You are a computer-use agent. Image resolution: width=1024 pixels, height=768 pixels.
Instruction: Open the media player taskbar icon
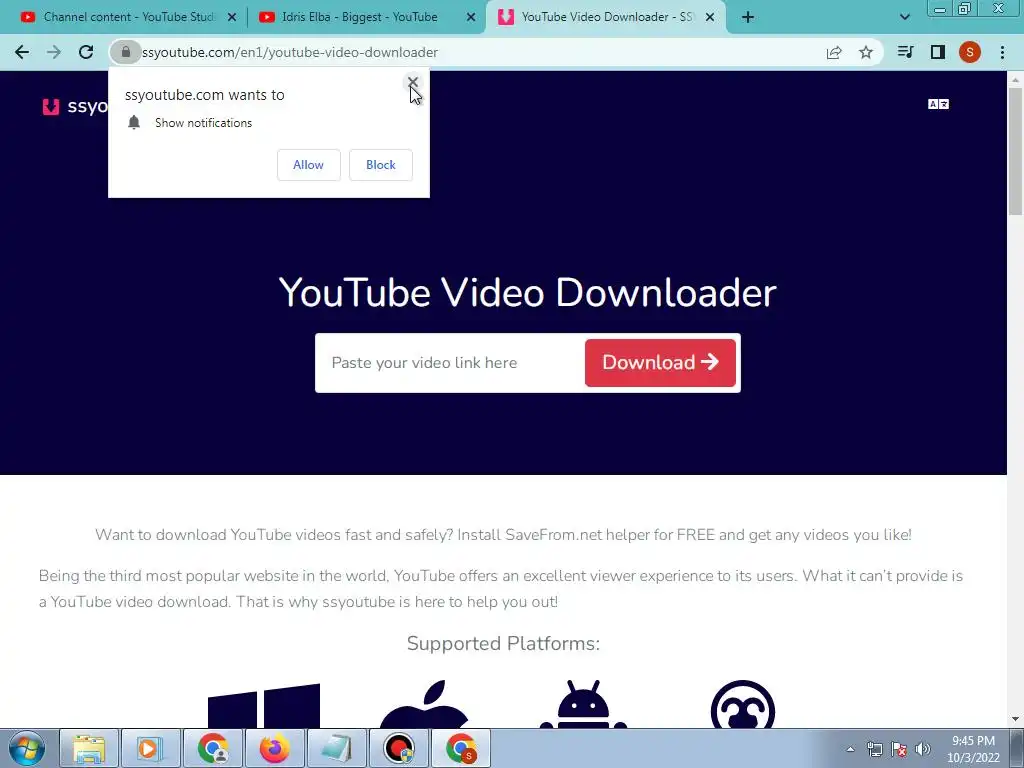tap(151, 748)
